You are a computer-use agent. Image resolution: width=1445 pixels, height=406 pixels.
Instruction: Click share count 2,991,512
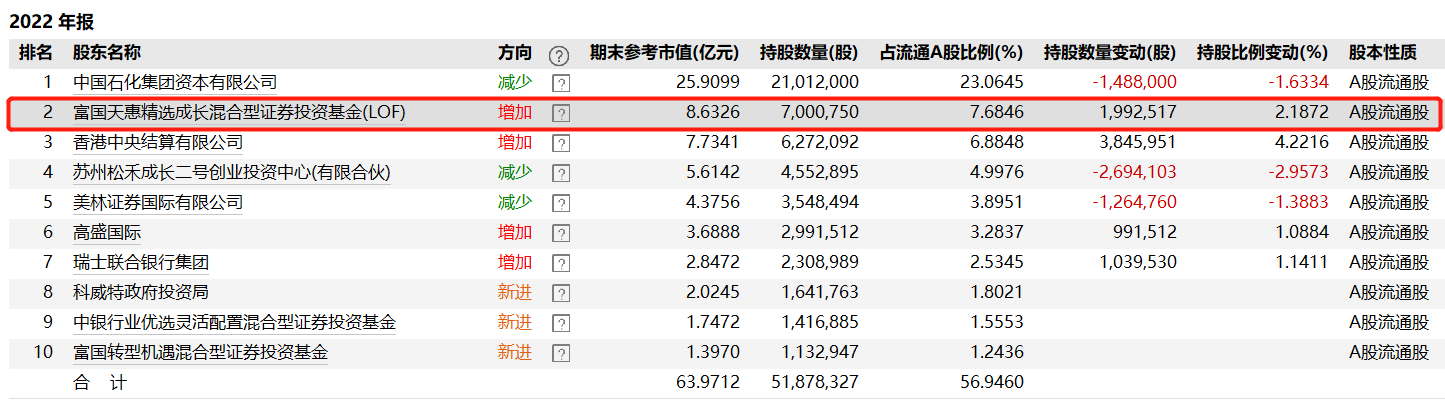pos(819,232)
